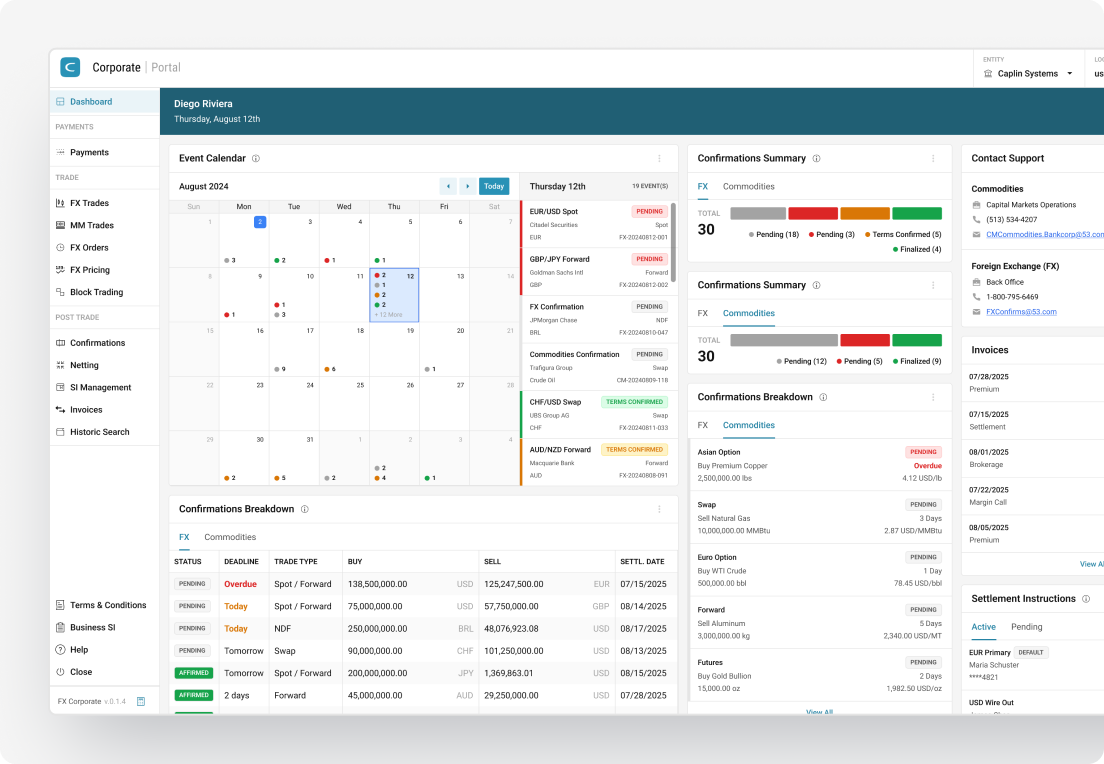Image resolution: width=1104 pixels, height=764 pixels.
Task: Click the Close power icon in sidebar
Action: [60, 672]
